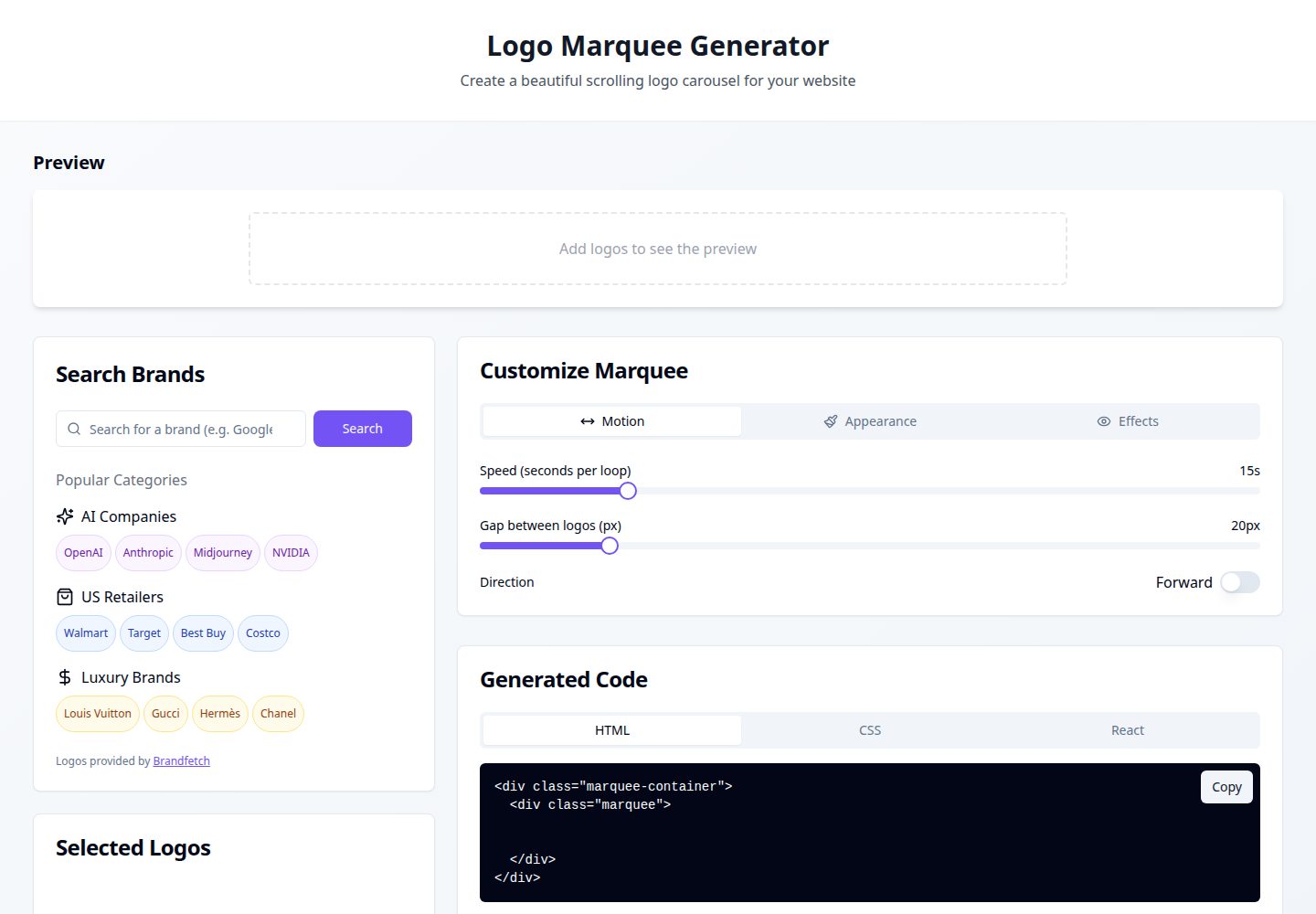Click the Luxury Brands dollar icon

[x=65, y=677]
